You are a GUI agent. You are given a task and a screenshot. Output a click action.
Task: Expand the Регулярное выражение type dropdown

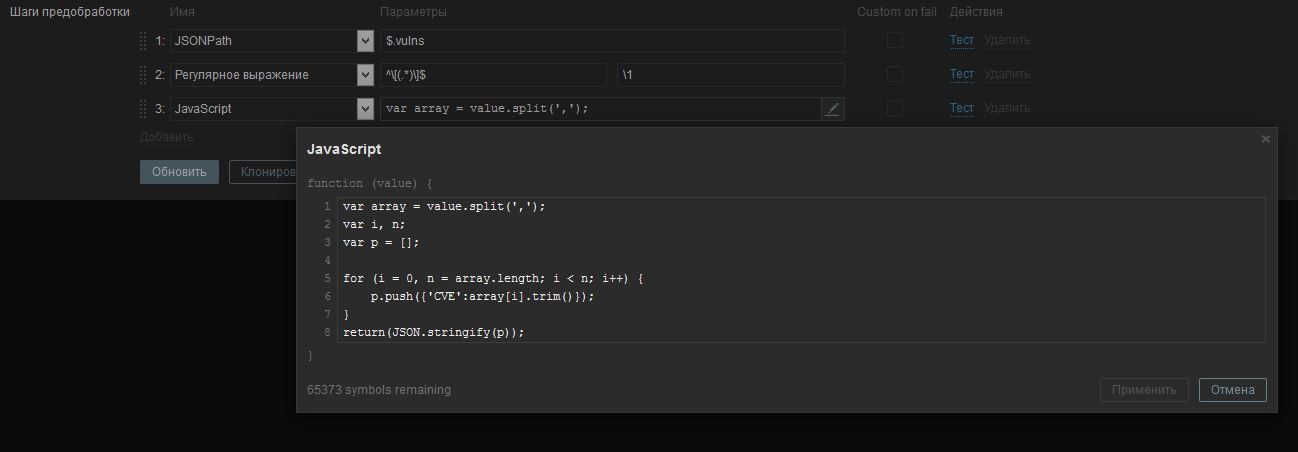pyautogui.click(x=365, y=75)
